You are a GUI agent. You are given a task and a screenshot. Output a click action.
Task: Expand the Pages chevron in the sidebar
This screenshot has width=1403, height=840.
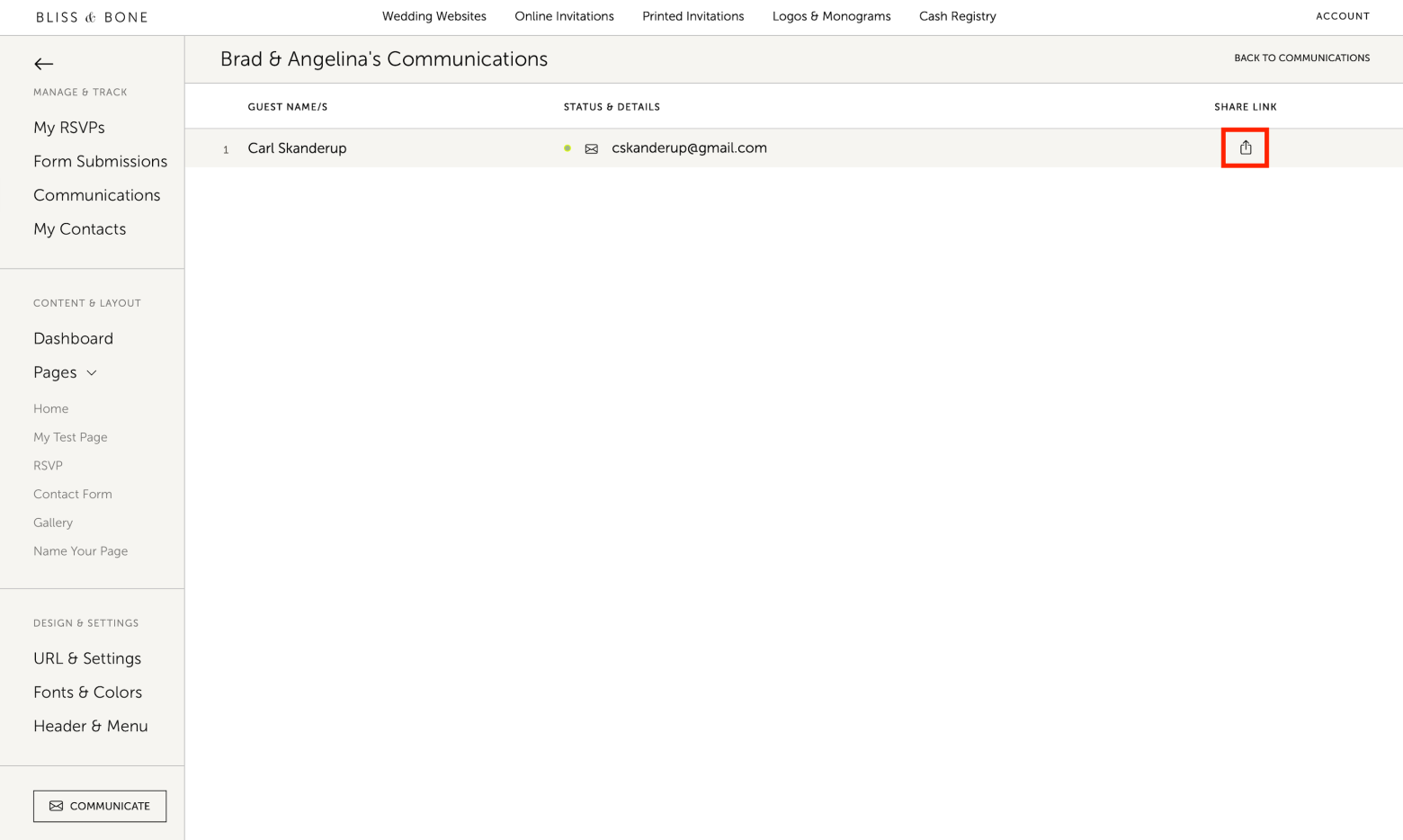[x=92, y=372]
